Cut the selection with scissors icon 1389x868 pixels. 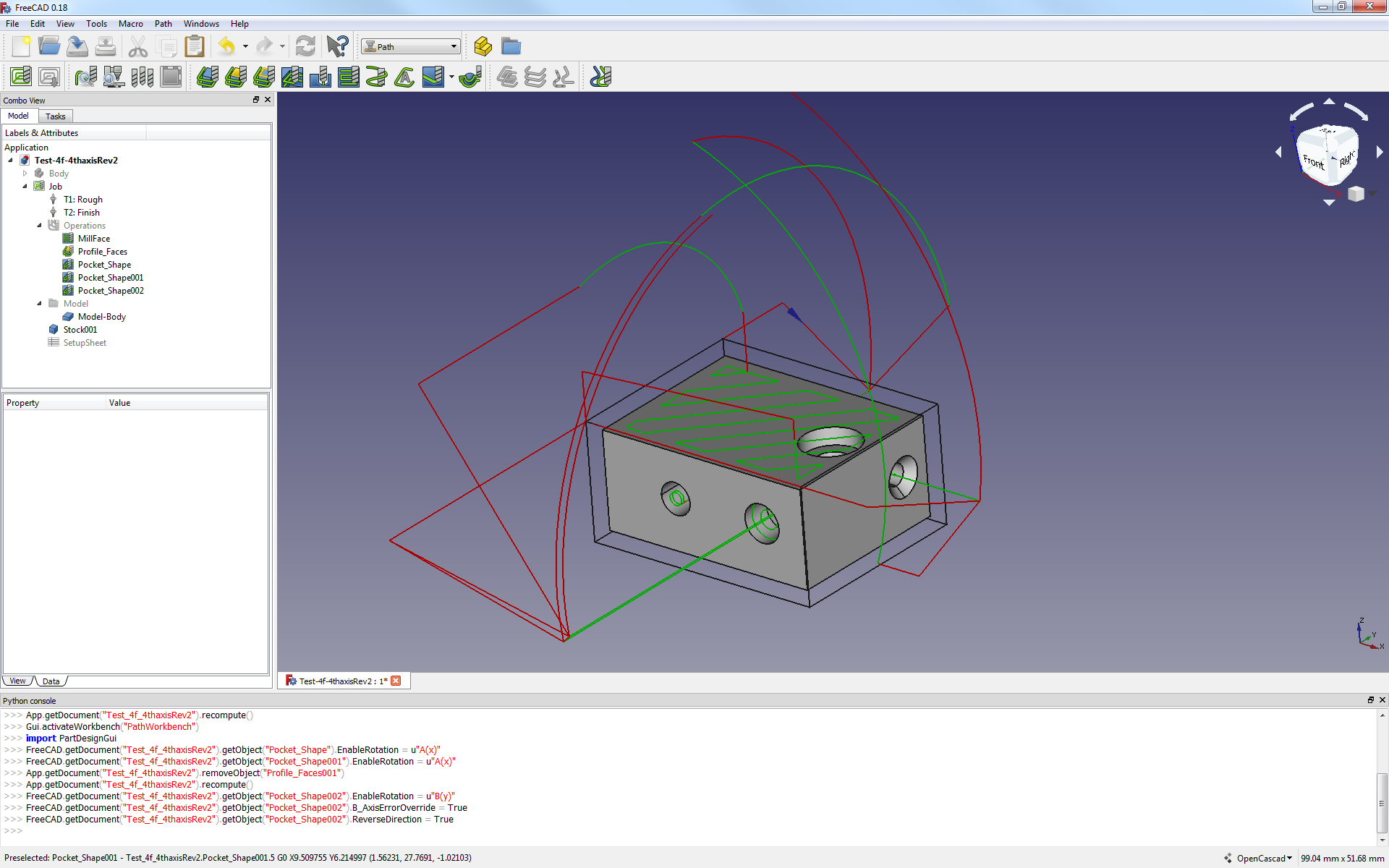pos(138,47)
